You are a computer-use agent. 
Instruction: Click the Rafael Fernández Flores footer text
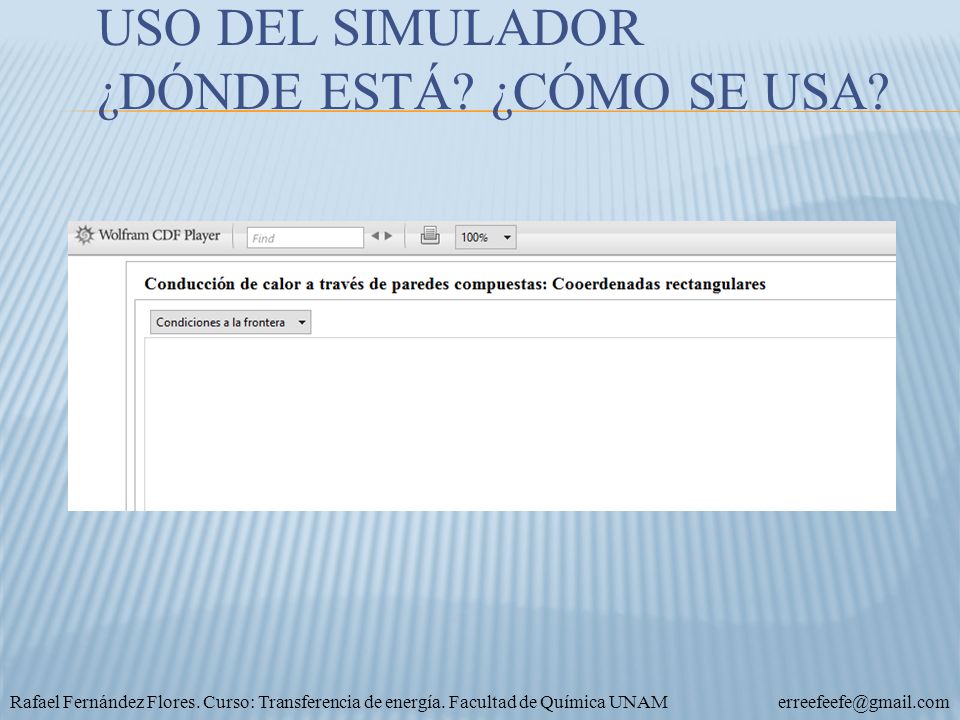338,702
